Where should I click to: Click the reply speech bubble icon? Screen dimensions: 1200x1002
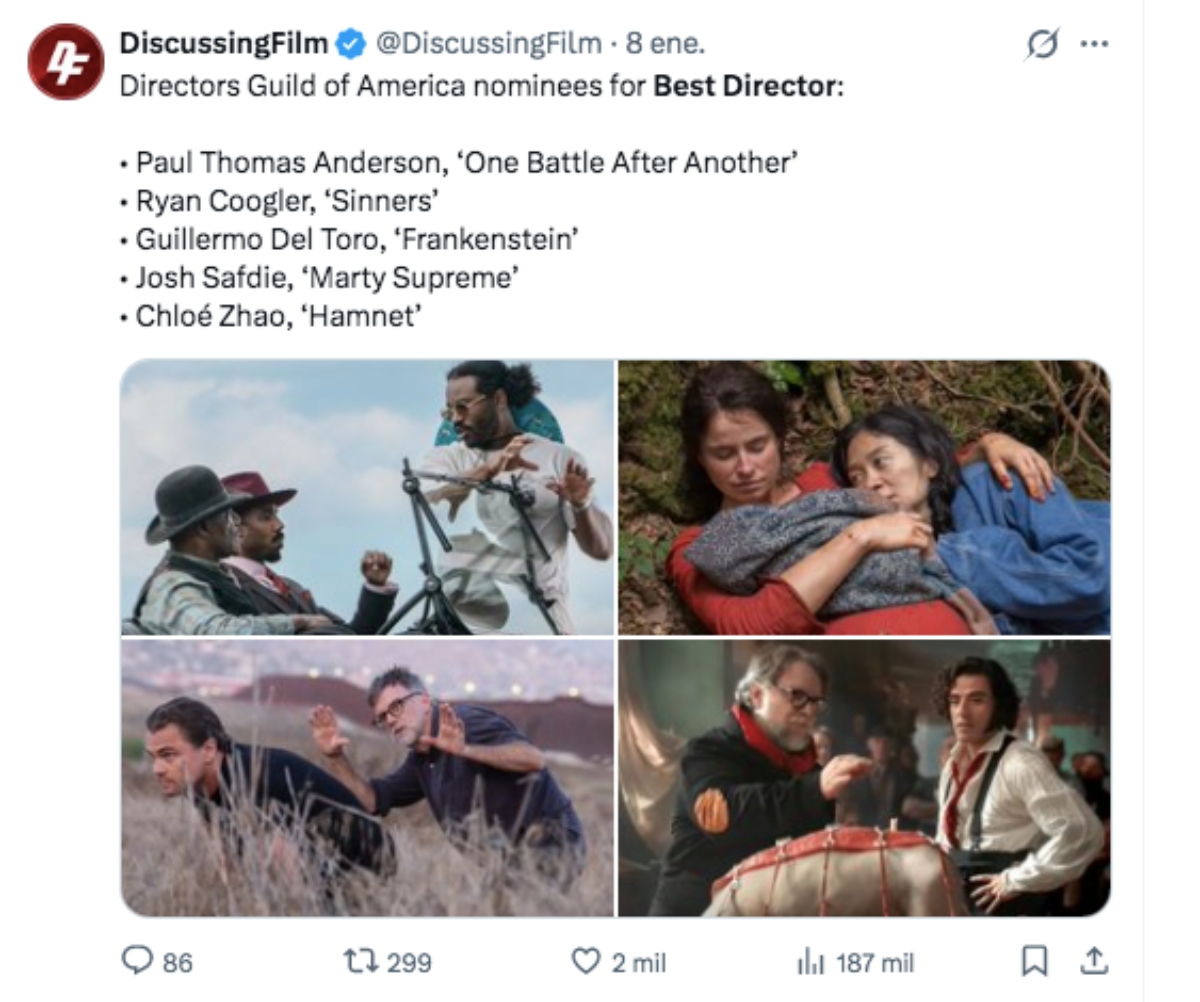pos(136,961)
